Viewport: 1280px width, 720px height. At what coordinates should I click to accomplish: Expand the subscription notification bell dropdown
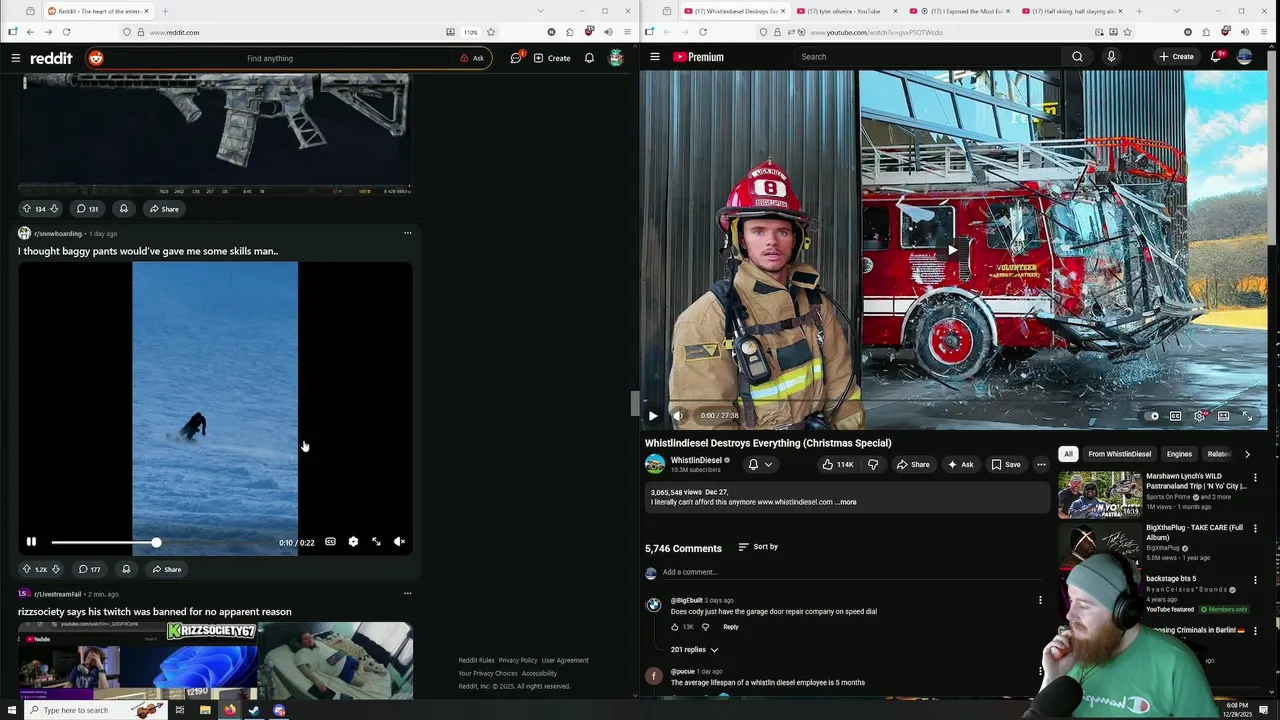[760, 464]
